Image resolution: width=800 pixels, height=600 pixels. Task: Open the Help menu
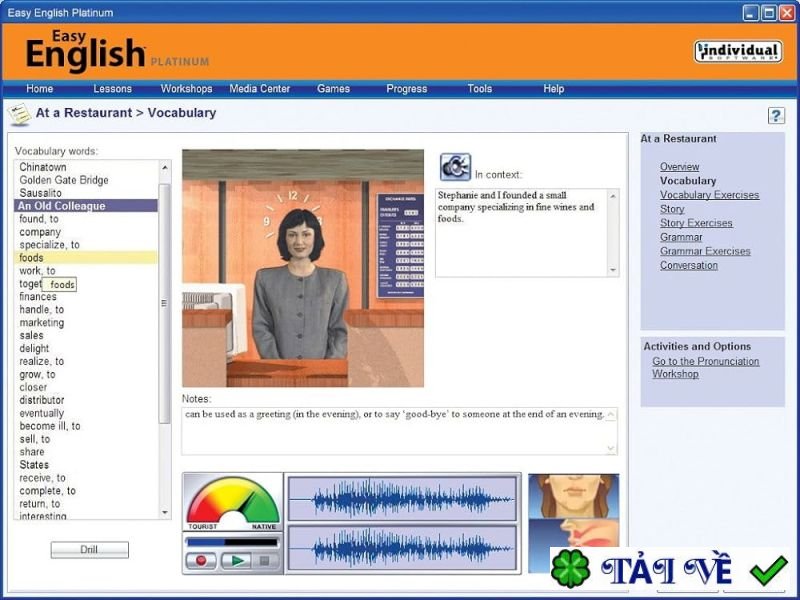(x=553, y=89)
